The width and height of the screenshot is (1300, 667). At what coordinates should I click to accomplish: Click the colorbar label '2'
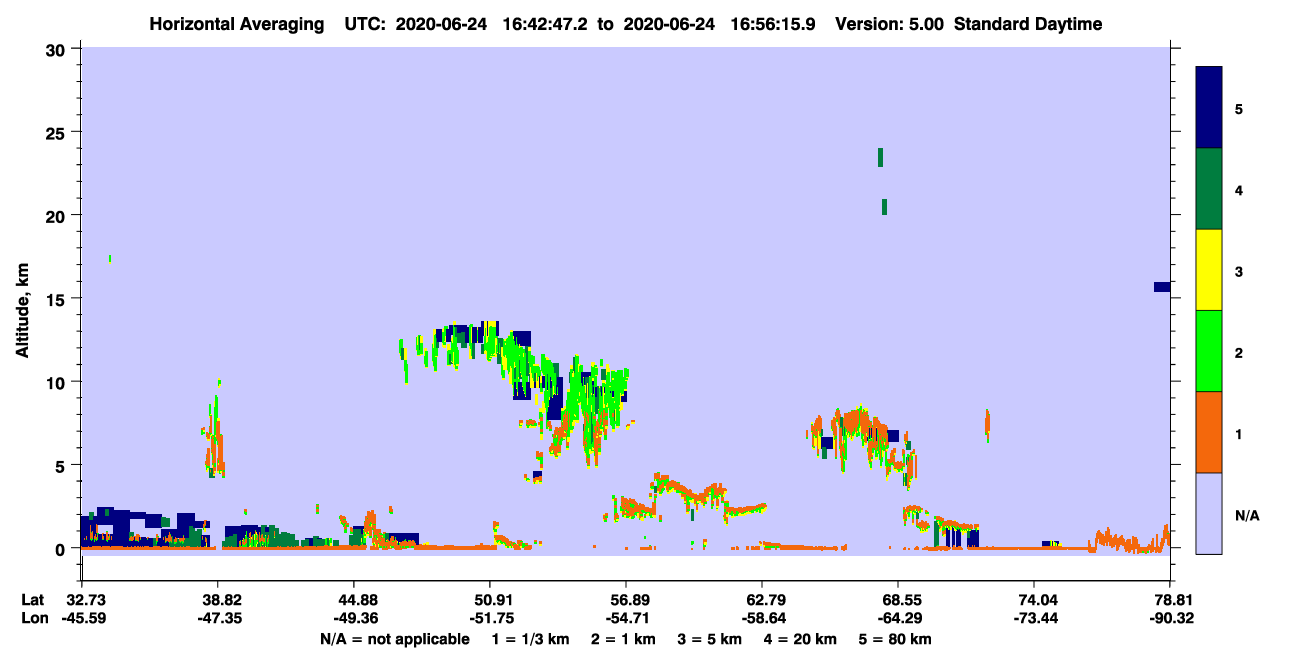click(x=1239, y=353)
